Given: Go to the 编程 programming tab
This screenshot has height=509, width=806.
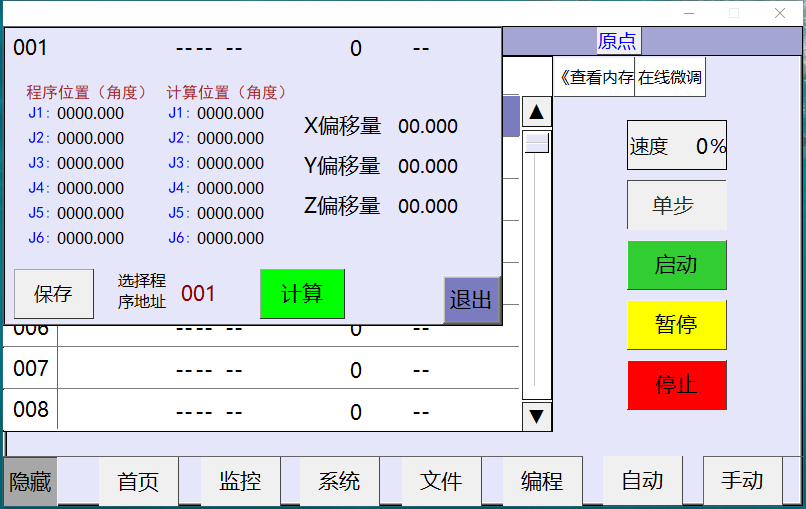Looking at the screenshot, I should pos(542,481).
